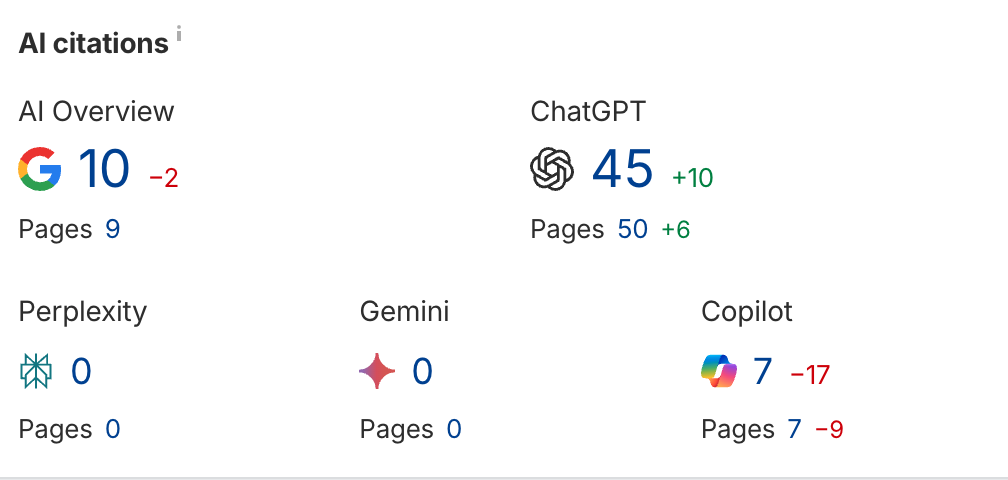Open Copilot citations count 7
The width and height of the screenshot is (1008, 480).
coord(763,372)
